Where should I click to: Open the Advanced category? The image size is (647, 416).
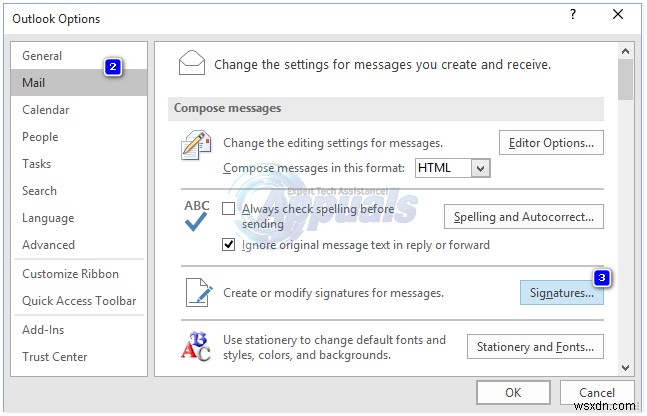click(79, 245)
